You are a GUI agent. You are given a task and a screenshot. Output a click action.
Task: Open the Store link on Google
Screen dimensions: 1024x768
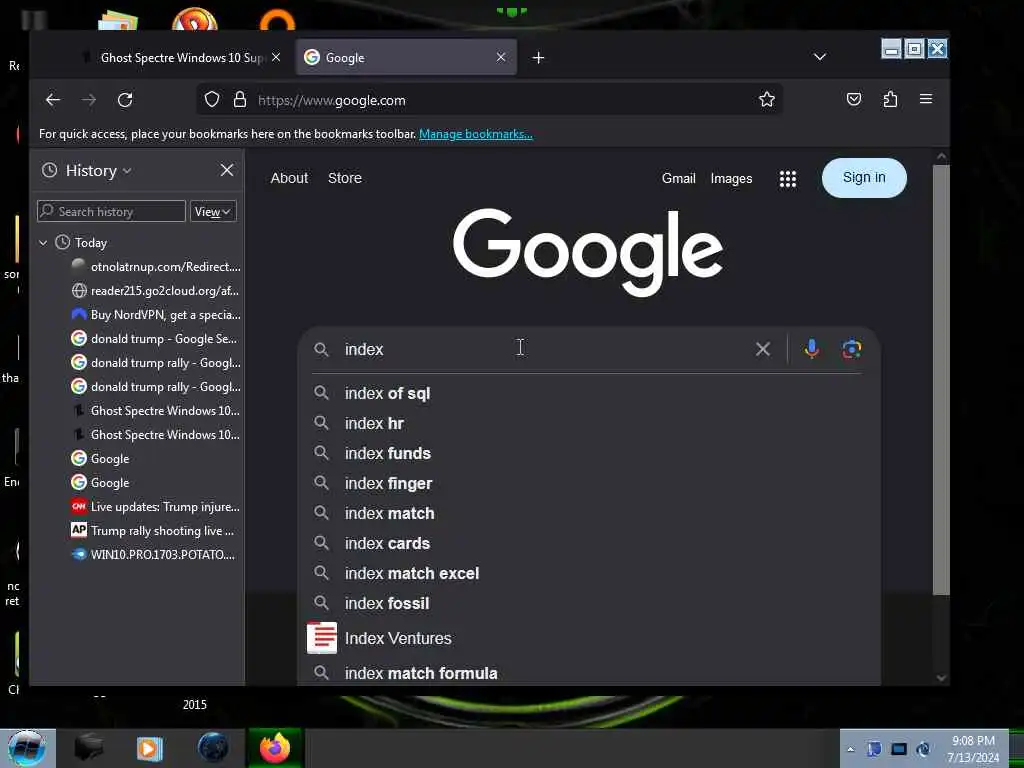pyautogui.click(x=345, y=178)
